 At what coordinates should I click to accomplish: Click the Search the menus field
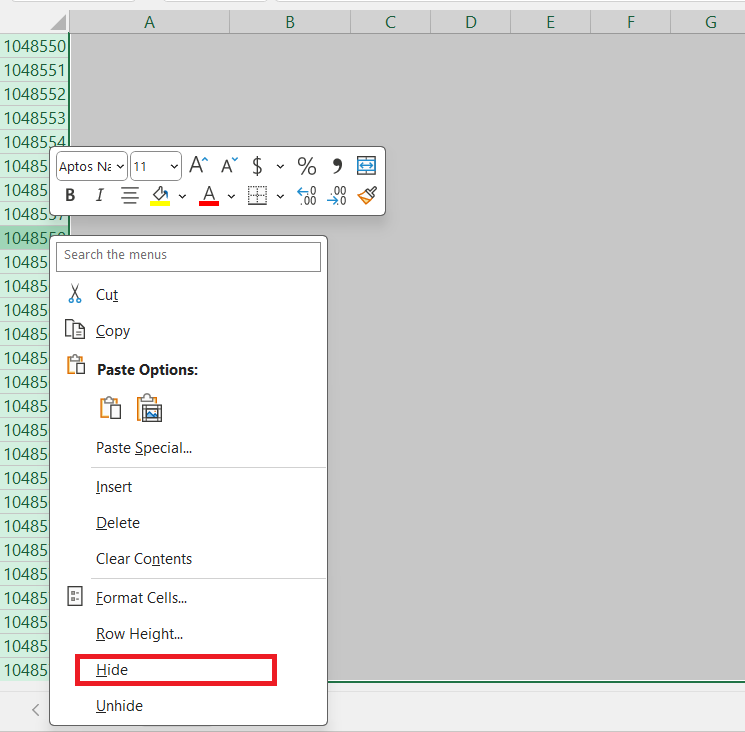(188, 257)
